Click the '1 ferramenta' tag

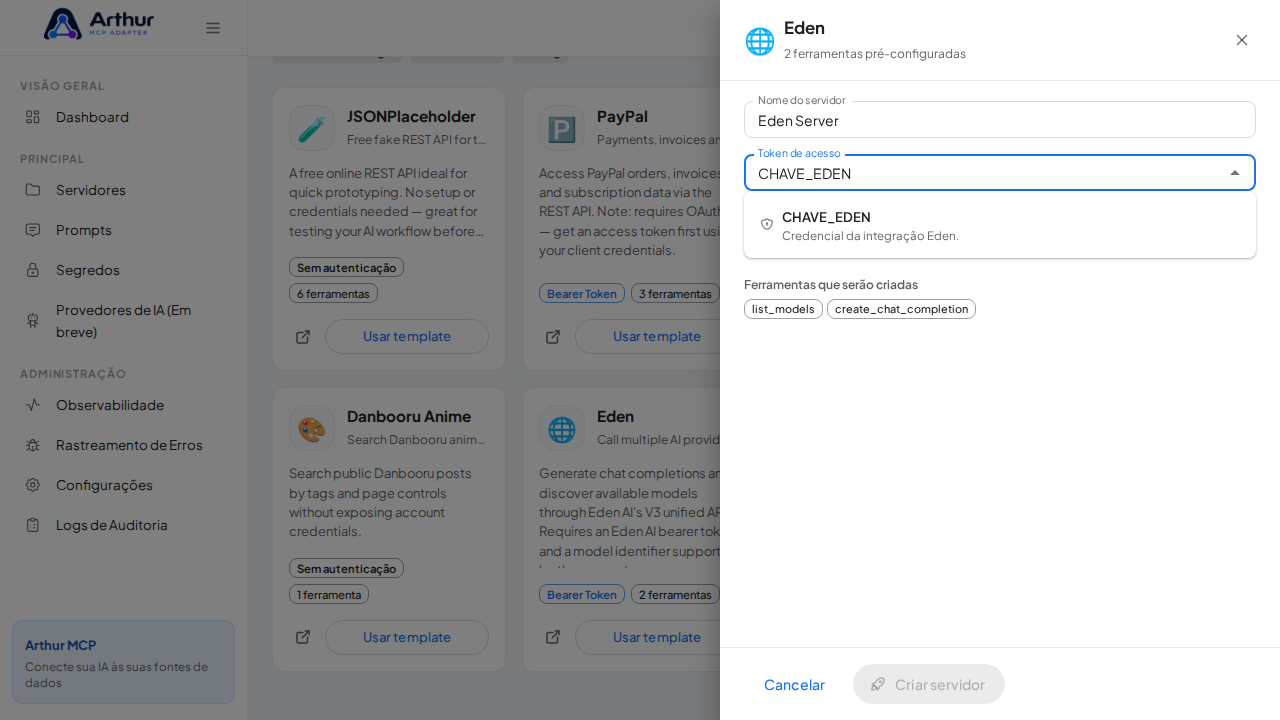pos(329,594)
